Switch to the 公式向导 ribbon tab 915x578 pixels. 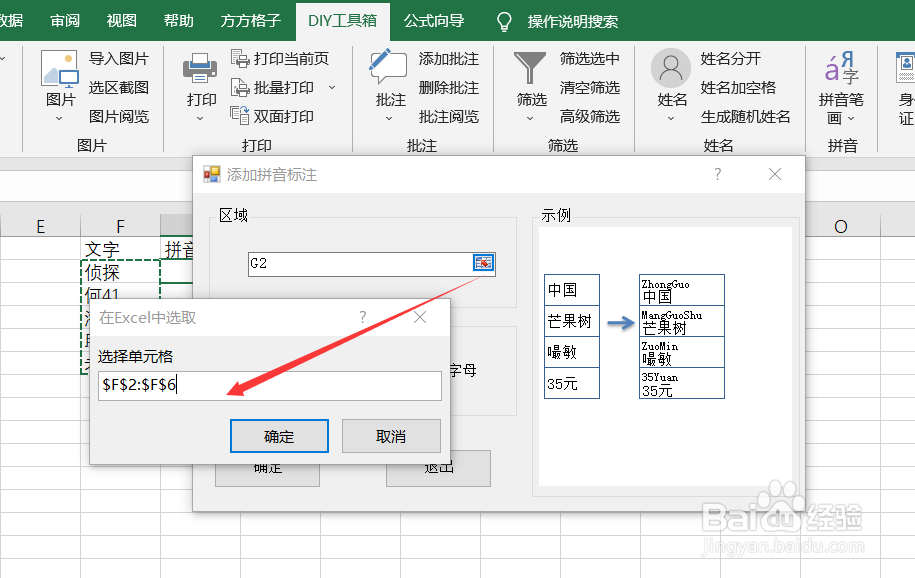tap(434, 20)
